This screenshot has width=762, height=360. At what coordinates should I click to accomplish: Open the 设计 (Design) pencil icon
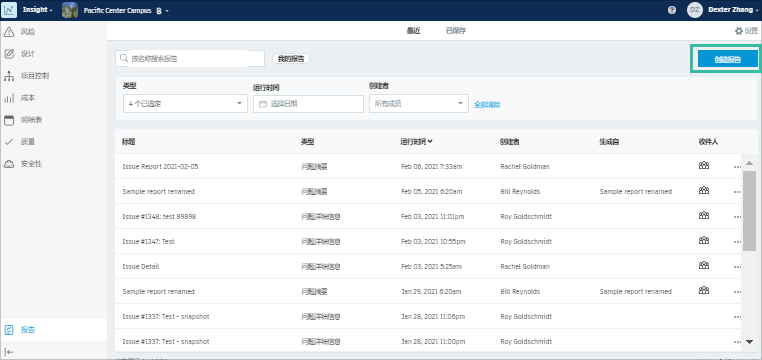(9, 54)
